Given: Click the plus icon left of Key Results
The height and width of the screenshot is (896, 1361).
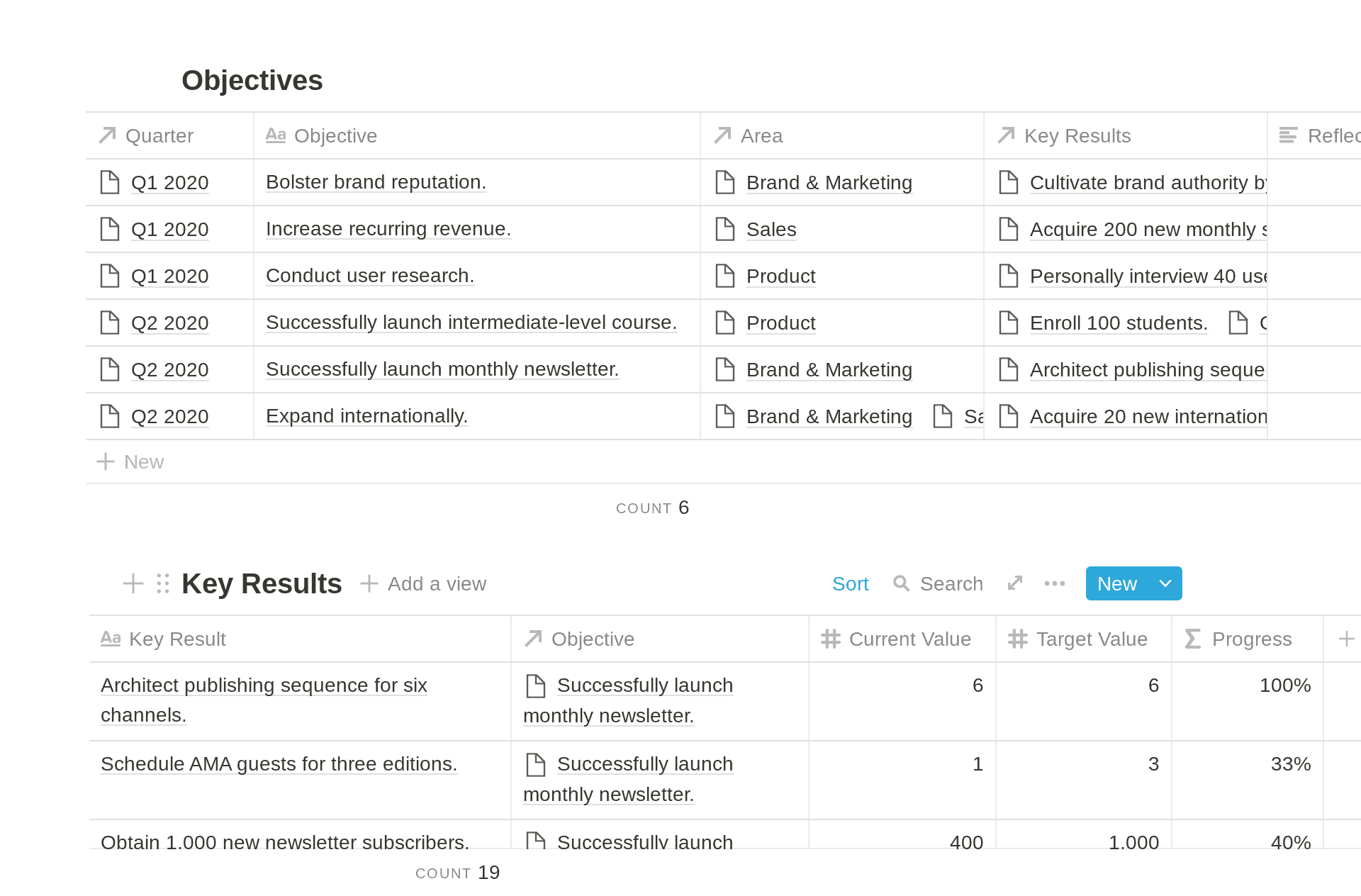Looking at the screenshot, I should 133,583.
